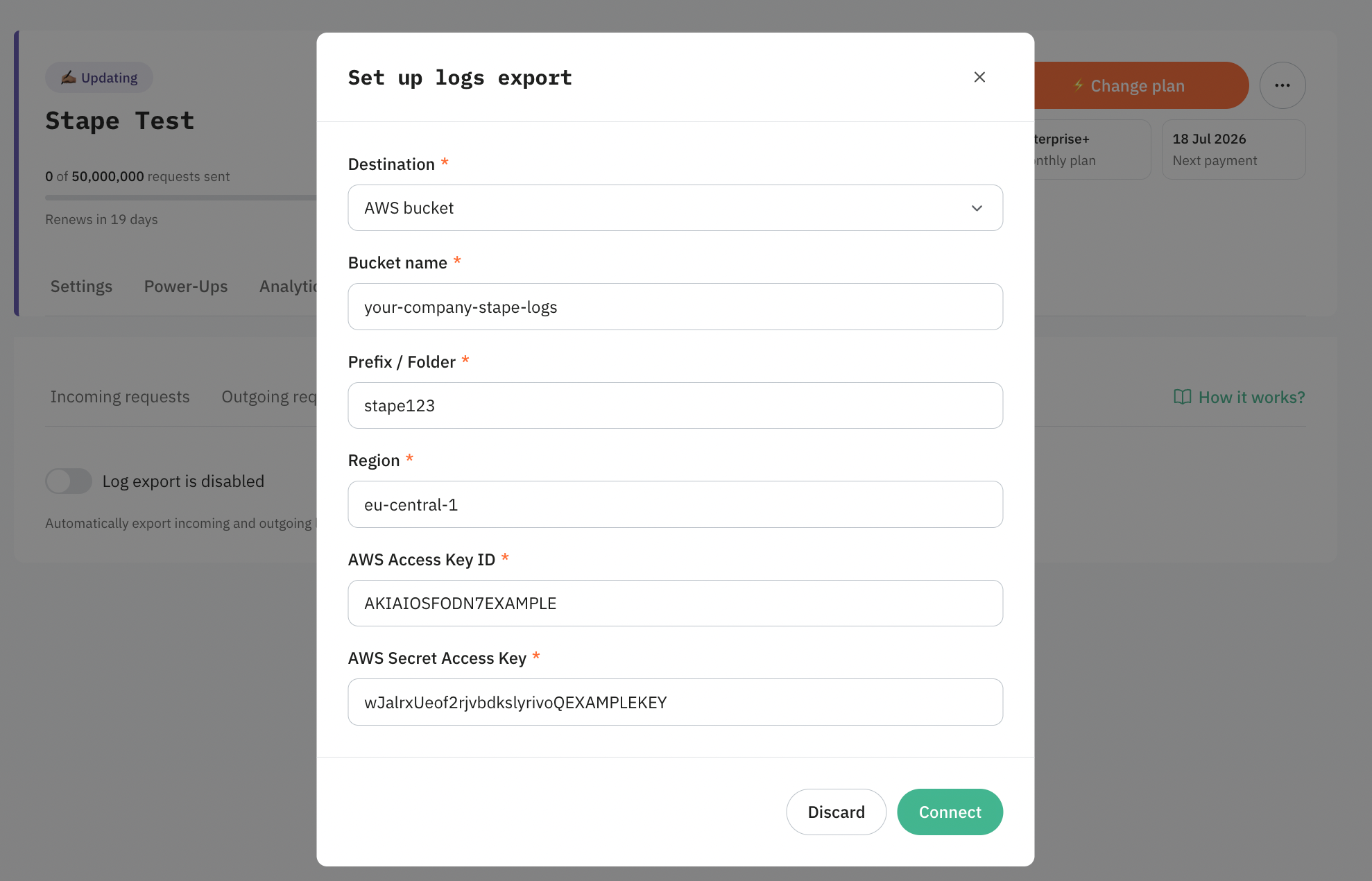Screen dimensions: 1372x881
Task: Open the How it works? link
Action: click(x=1239, y=397)
